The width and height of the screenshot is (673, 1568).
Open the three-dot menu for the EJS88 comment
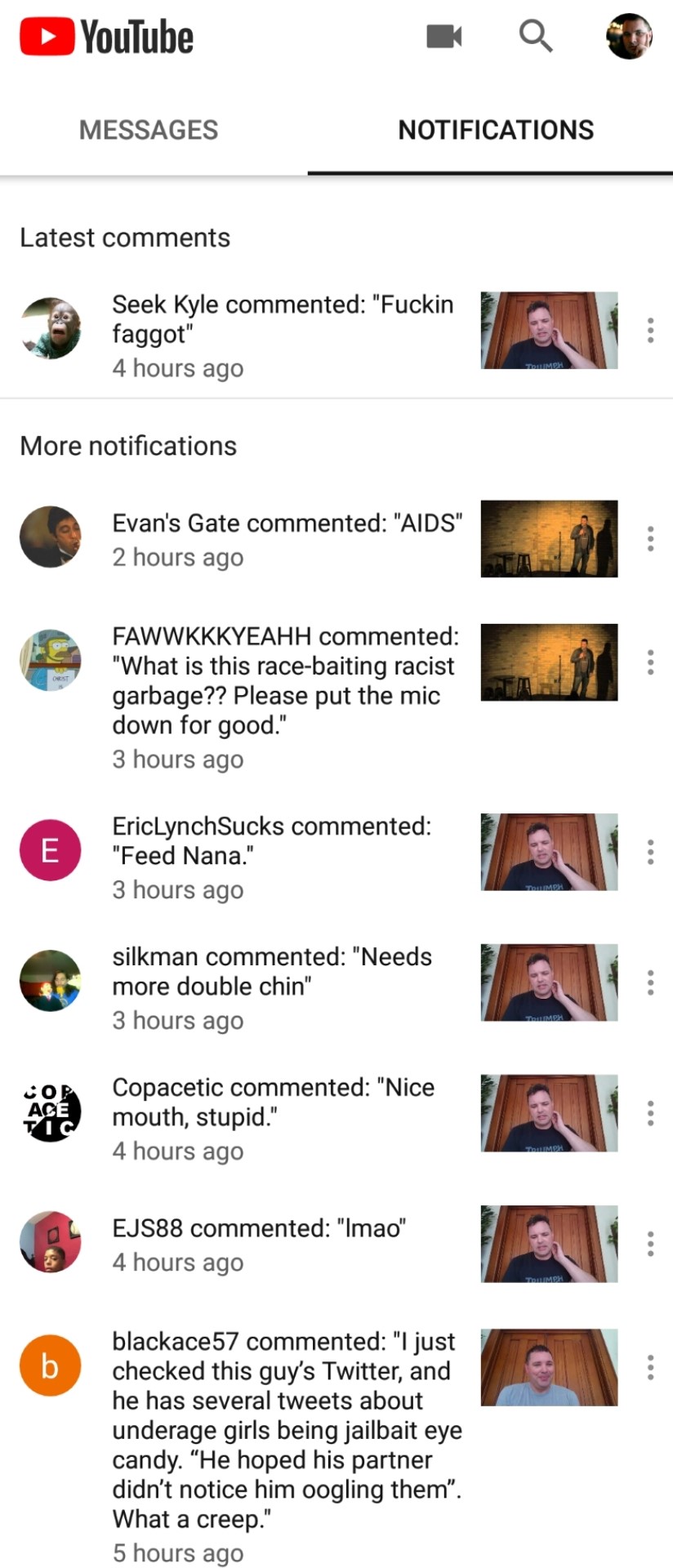(650, 1244)
